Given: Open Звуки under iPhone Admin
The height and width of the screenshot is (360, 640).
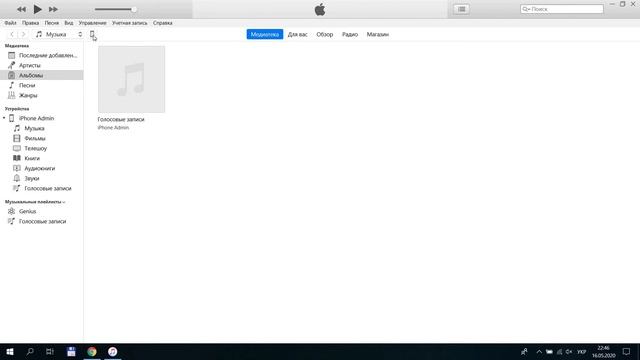Looking at the screenshot, I should click(x=42, y=178).
